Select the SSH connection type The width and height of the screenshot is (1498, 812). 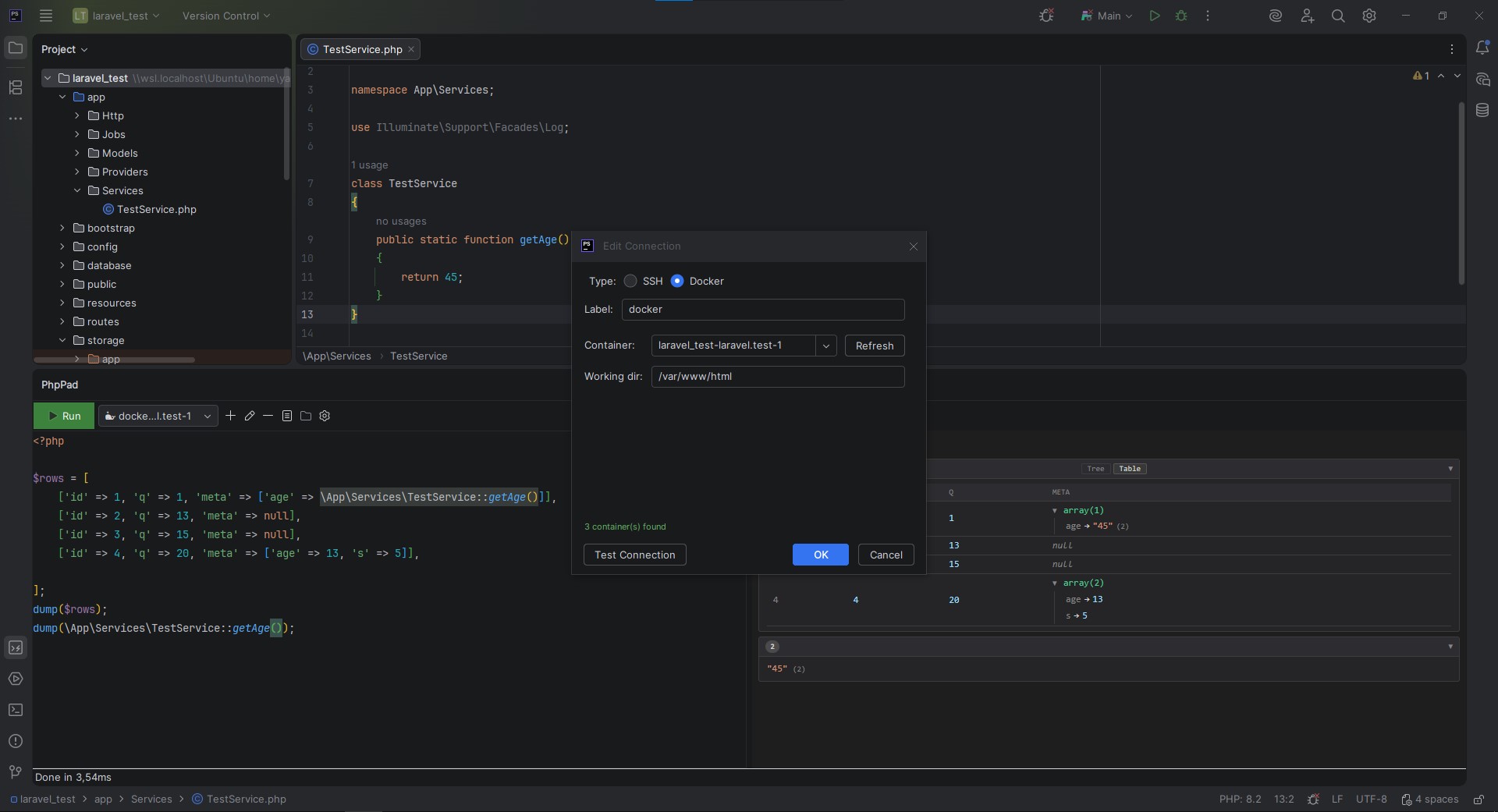(632, 281)
